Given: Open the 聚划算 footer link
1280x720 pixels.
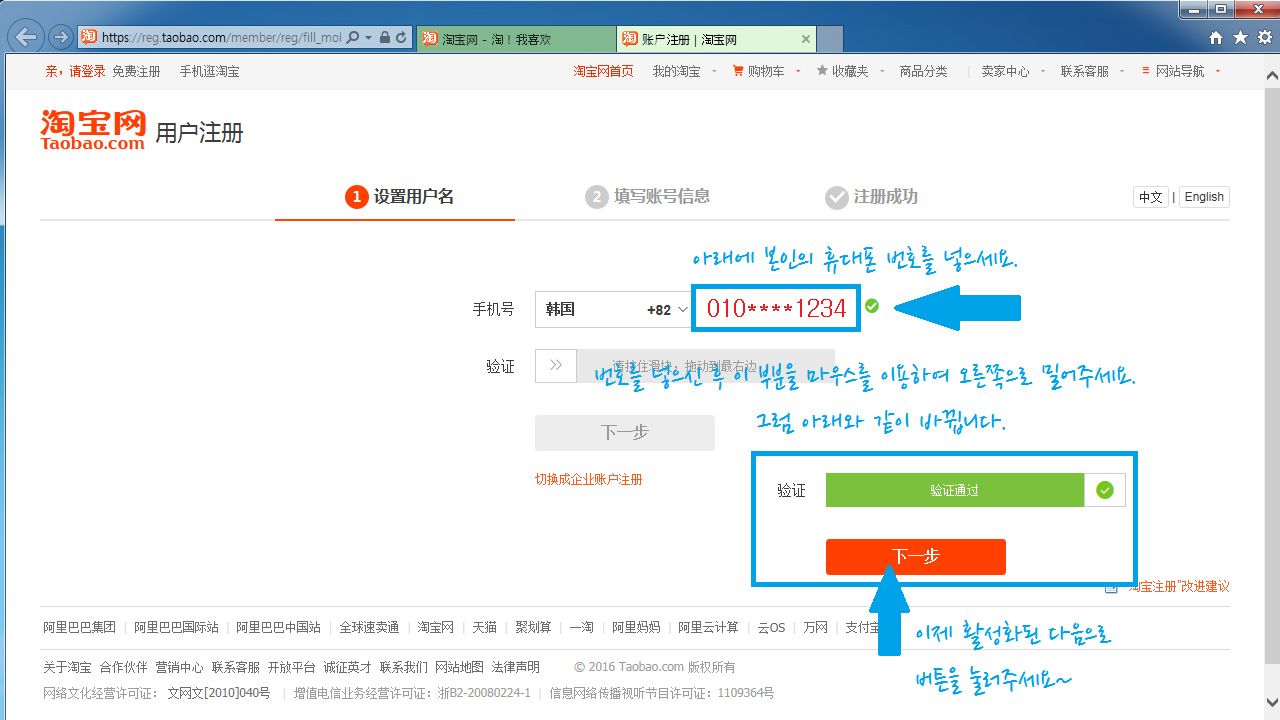Looking at the screenshot, I should 533,627.
